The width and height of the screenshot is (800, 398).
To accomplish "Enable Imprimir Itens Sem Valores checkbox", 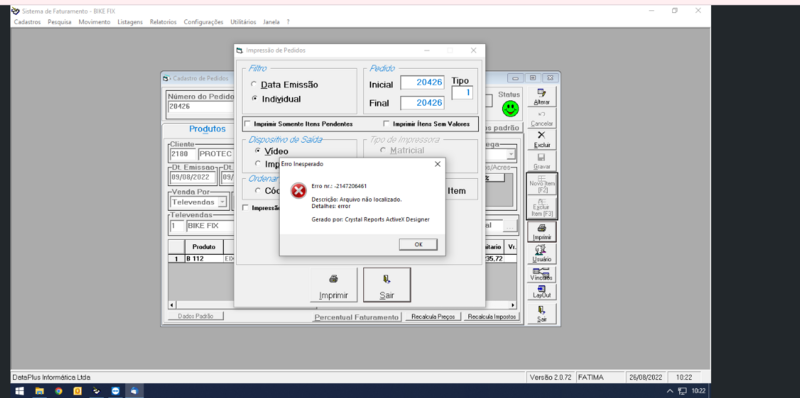I will tap(386, 123).
